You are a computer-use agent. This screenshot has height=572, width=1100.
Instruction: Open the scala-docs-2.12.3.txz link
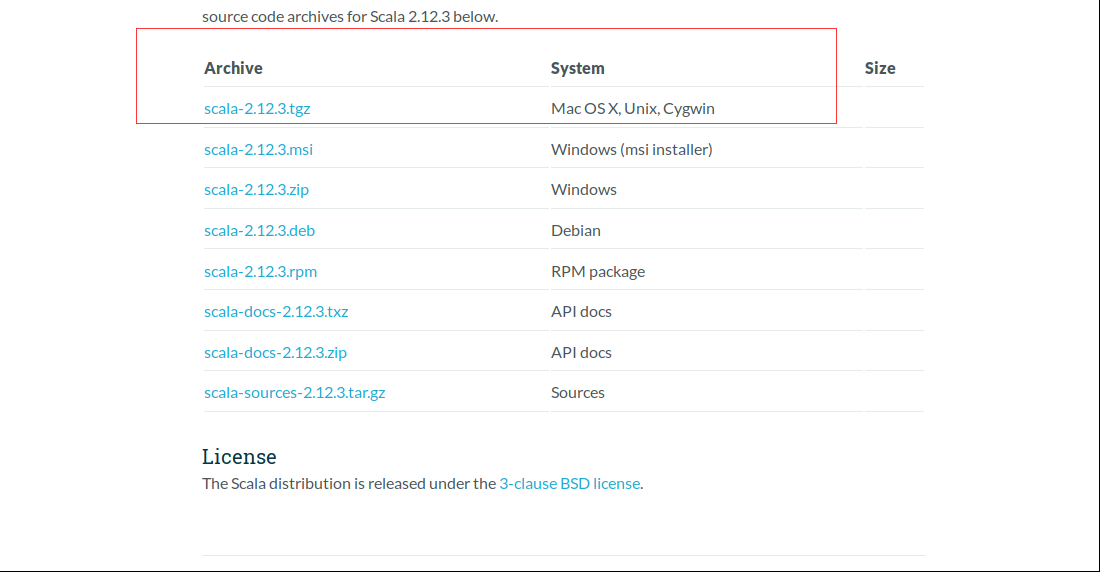[276, 311]
